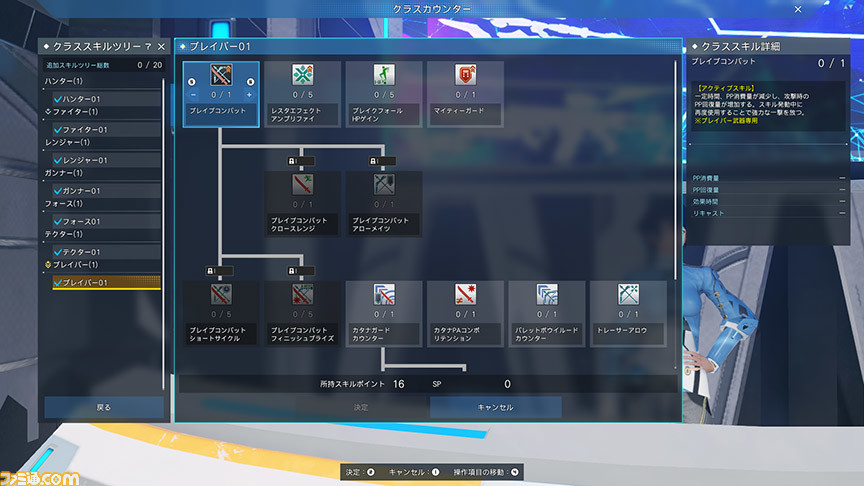
Task: Expand the ハンター(1) class group
Action: pyautogui.click(x=64, y=81)
